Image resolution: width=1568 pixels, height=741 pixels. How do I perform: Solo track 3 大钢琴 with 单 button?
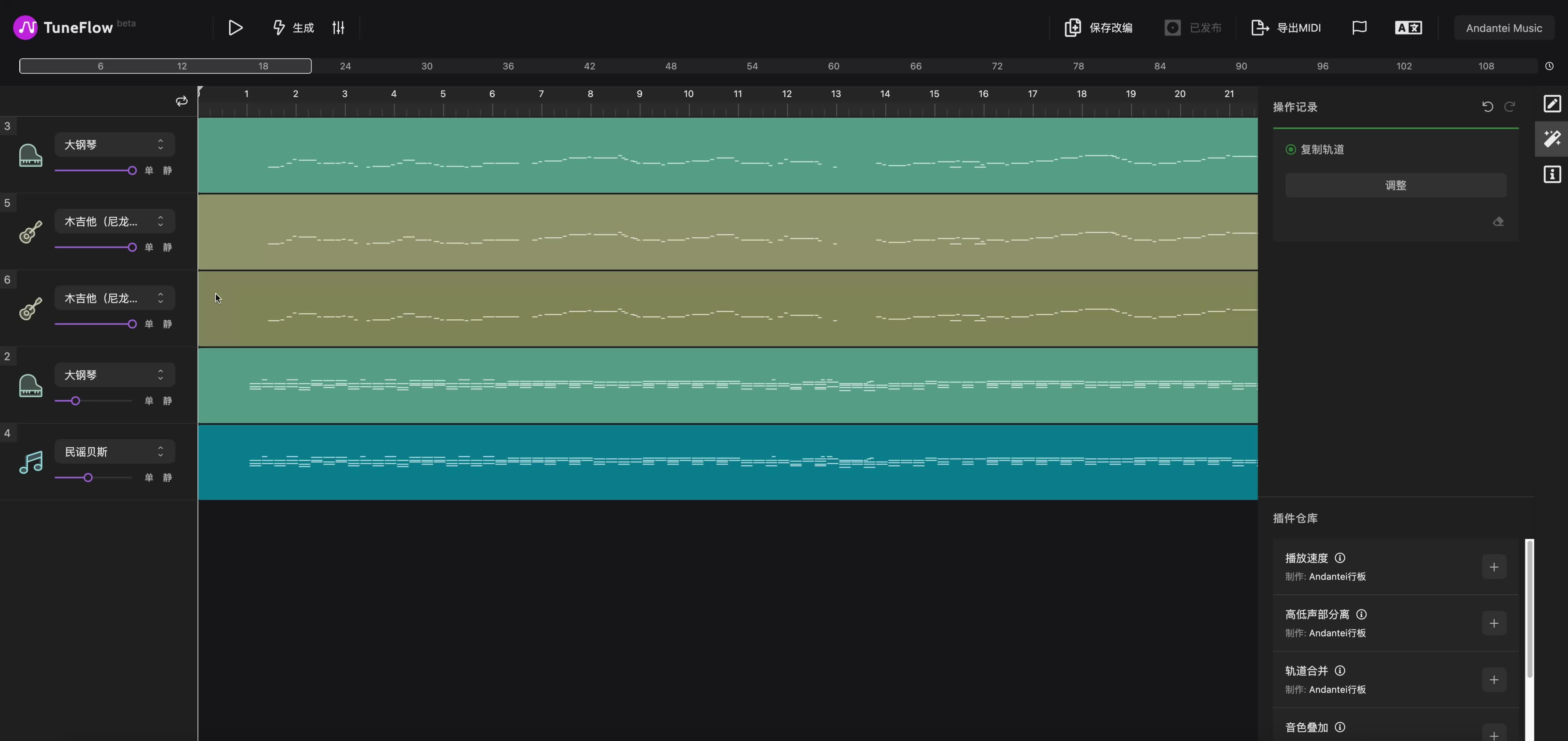click(x=149, y=170)
